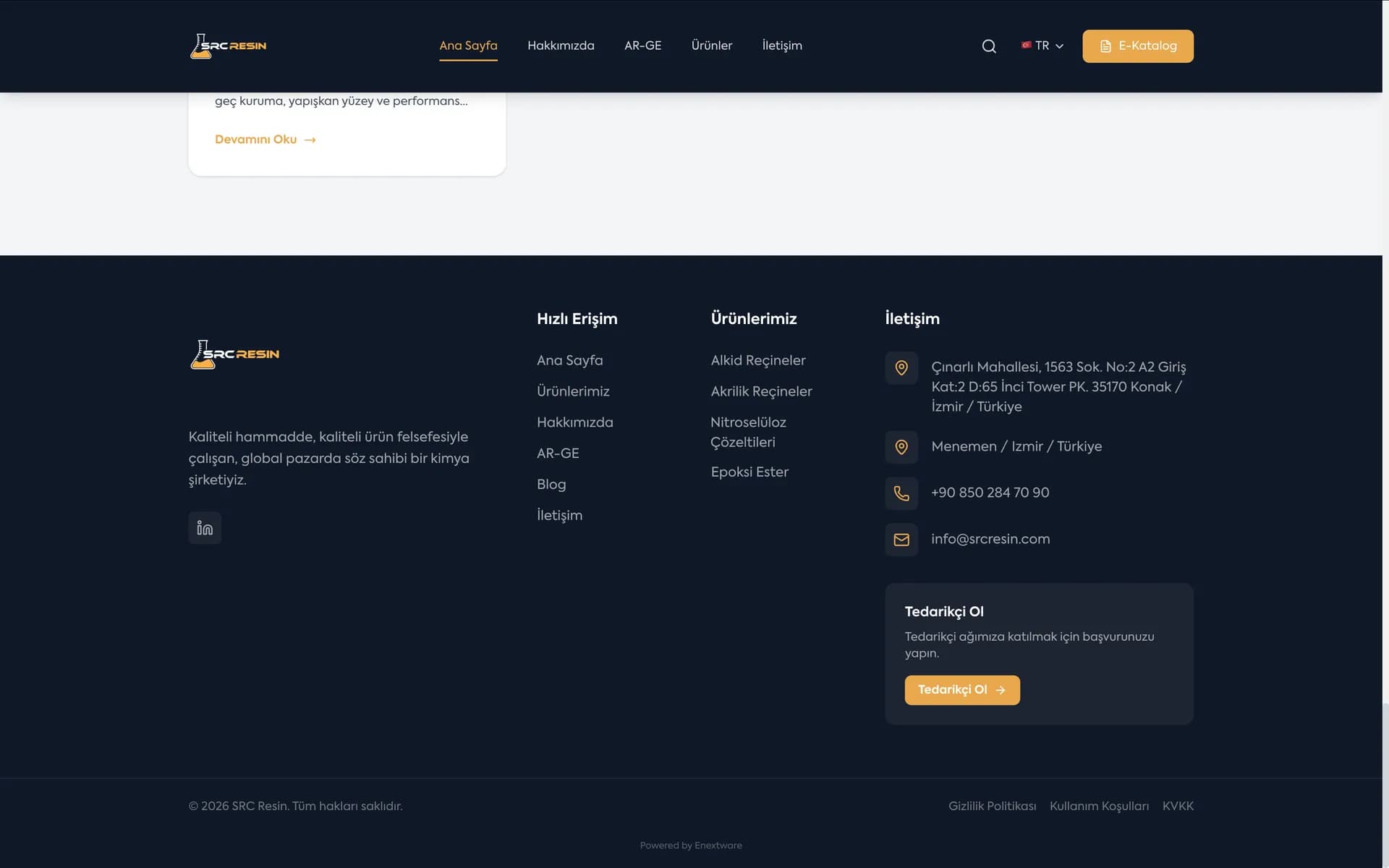Screen dimensions: 1389x868
Task: Go to Hakkımızda in the top nav
Action: tap(561, 46)
